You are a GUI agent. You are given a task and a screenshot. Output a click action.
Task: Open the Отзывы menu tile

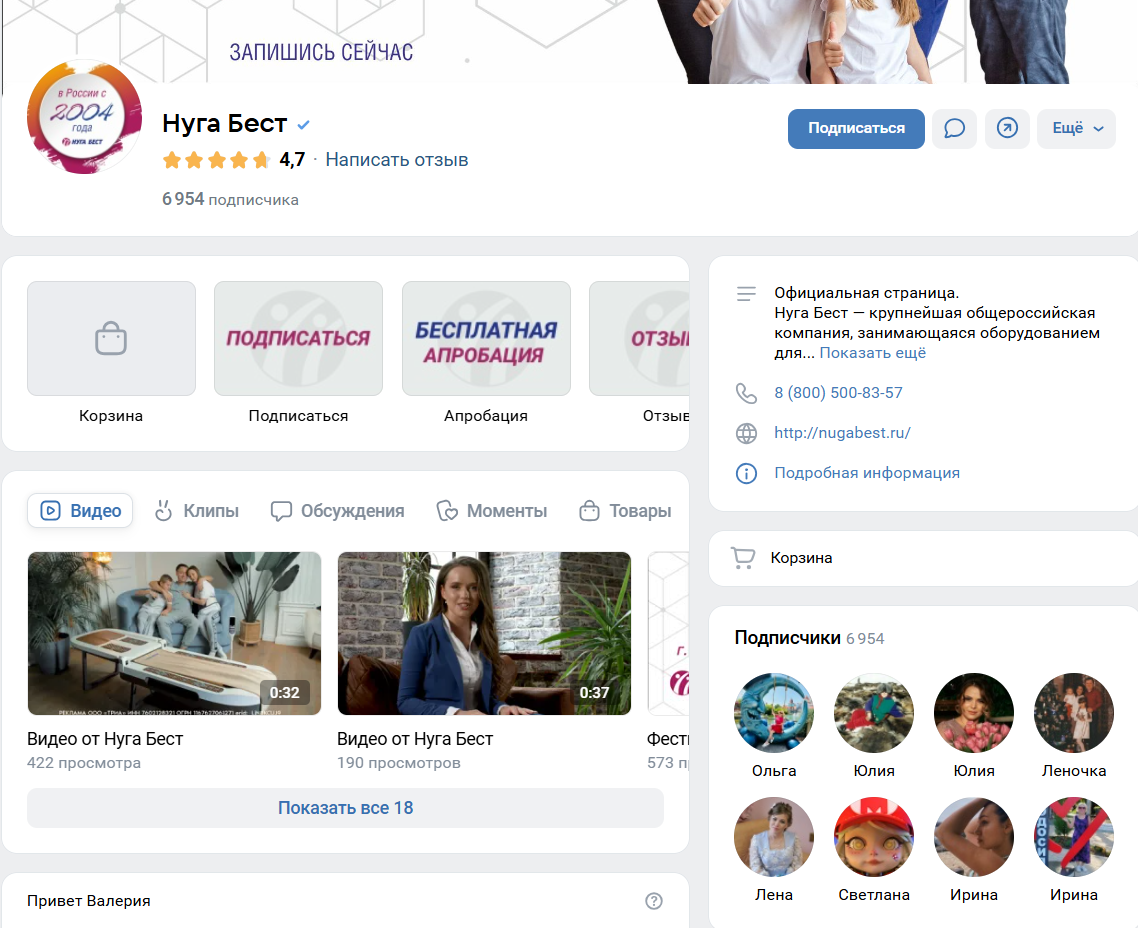pyautogui.click(x=639, y=338)
